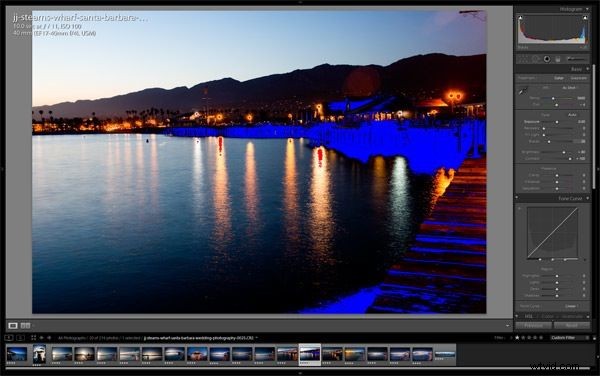The image size is (600, 376).
Task: Select the highlighted active filmstrip thumbnail
Action: coord(310,354)
